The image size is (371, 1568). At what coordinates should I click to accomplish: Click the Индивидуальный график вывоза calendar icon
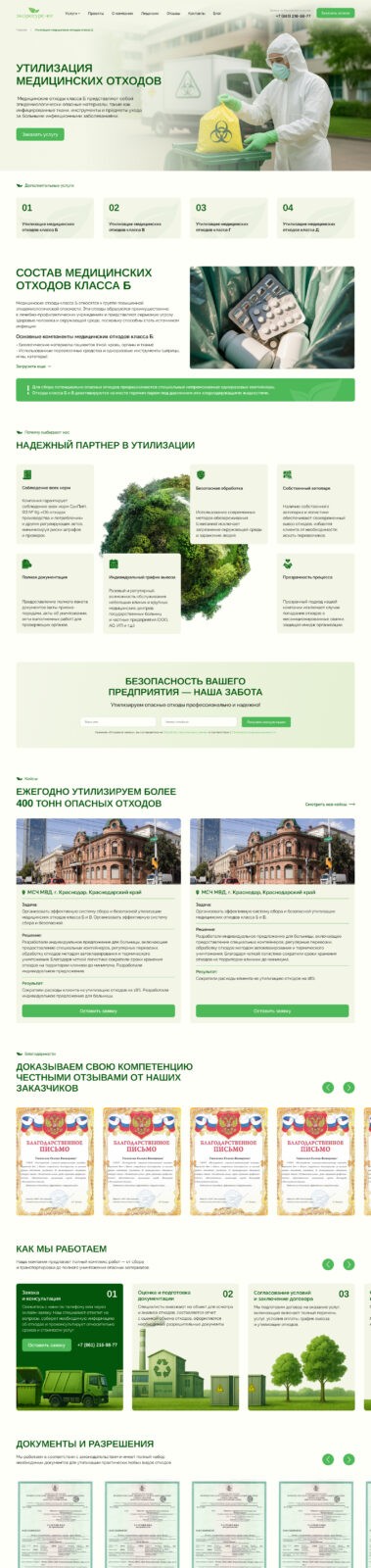(x=114, y=564)
